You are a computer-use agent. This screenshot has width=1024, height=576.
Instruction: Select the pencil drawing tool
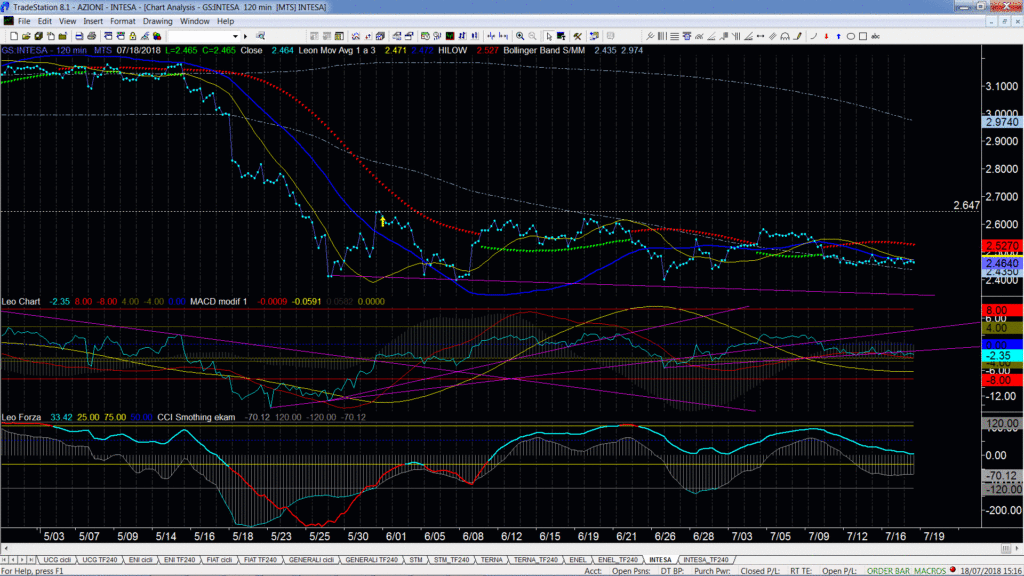(797, 37)
